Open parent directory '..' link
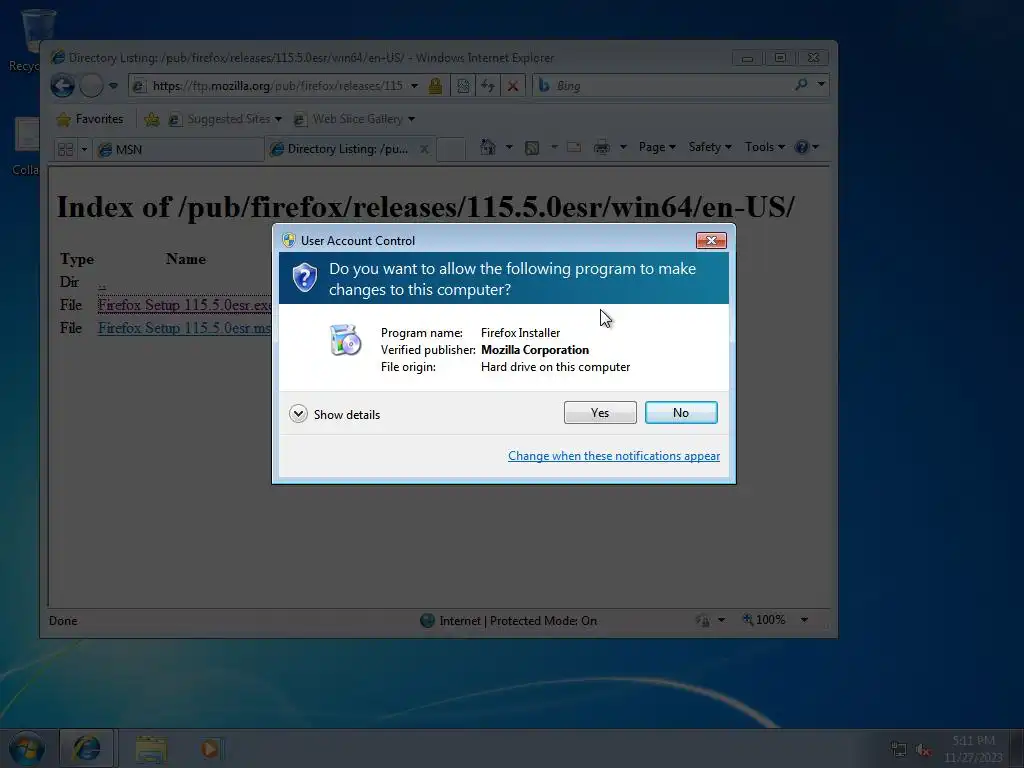Viewport: 1024px width, 768px height. (x=102, y=283)
